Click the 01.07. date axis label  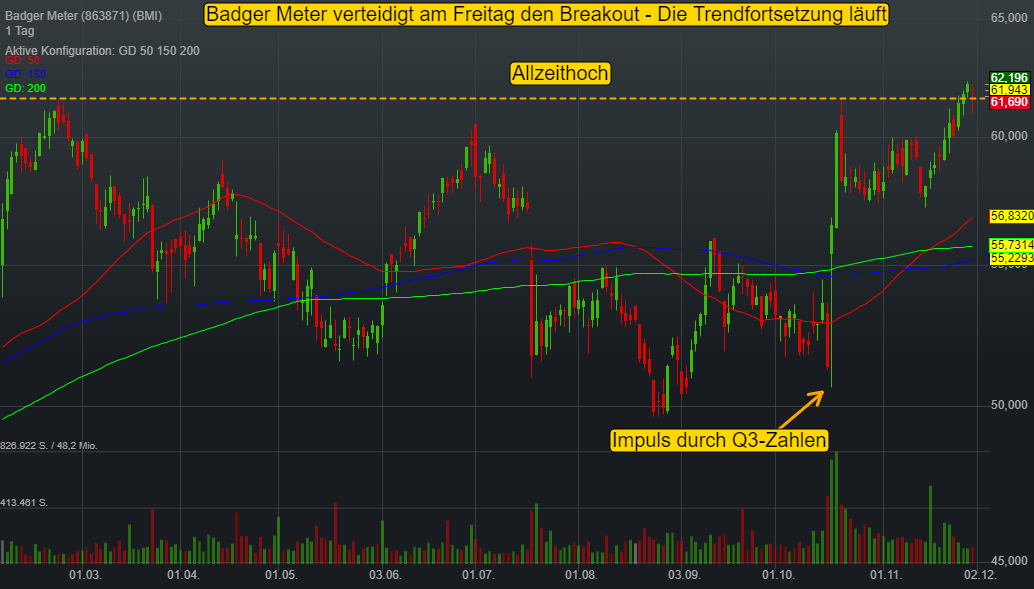pos(478,575)
